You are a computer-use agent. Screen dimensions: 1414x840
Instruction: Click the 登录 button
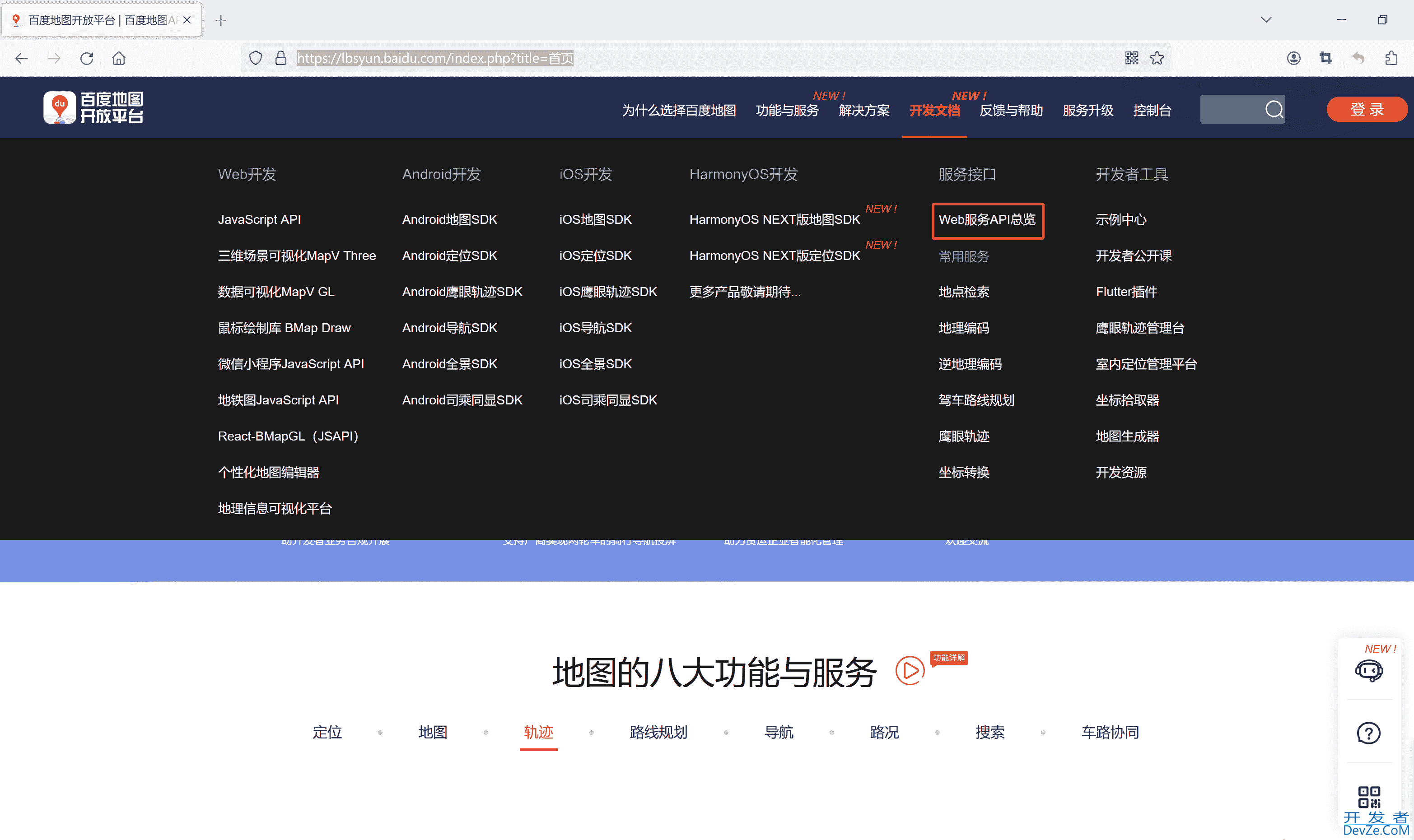coord(1367,109)
